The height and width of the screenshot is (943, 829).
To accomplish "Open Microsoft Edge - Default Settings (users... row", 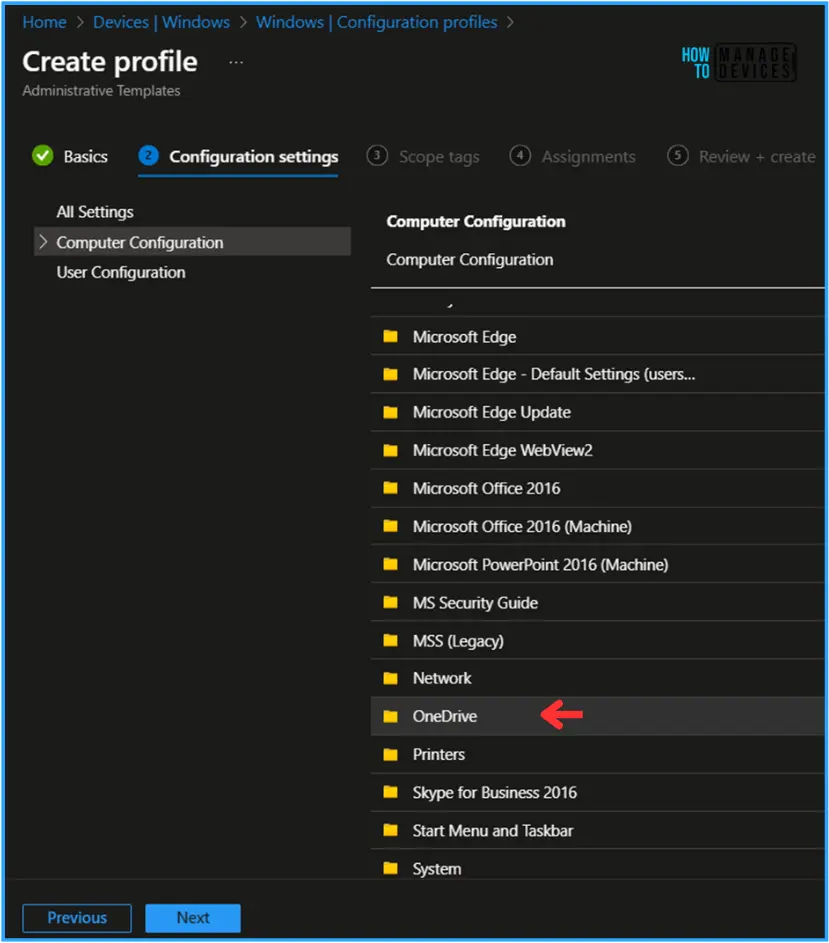I will (597, 374).
